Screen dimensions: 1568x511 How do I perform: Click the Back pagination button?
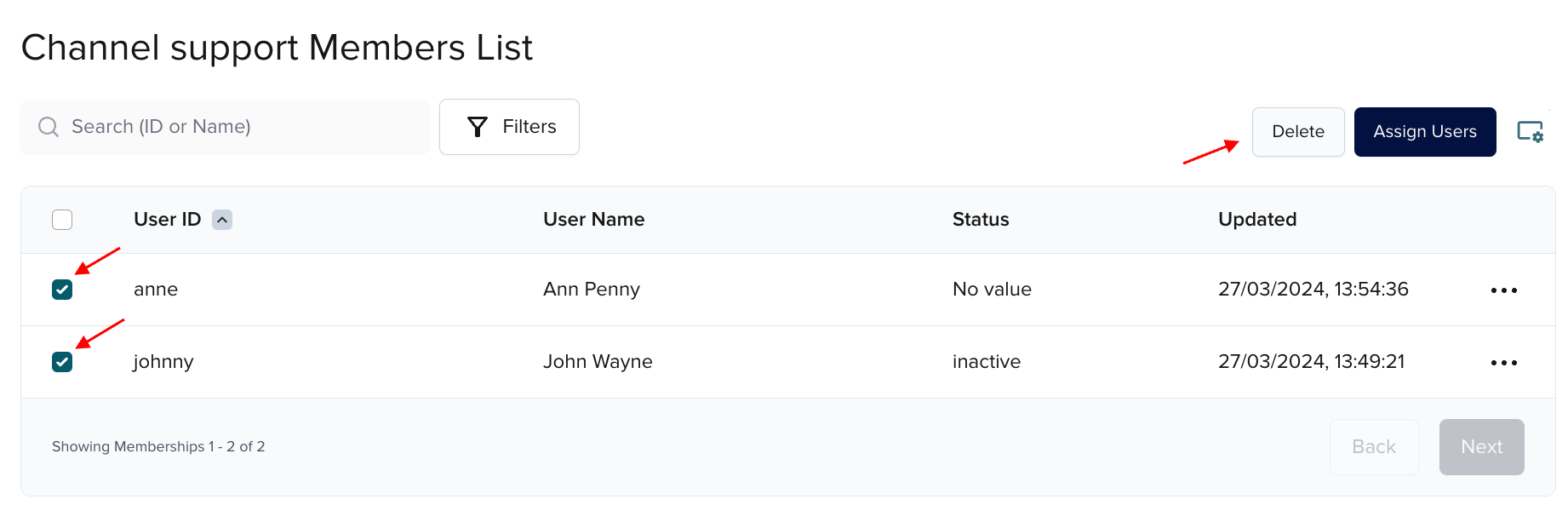pyautogui.click(x=1373, y=447)
